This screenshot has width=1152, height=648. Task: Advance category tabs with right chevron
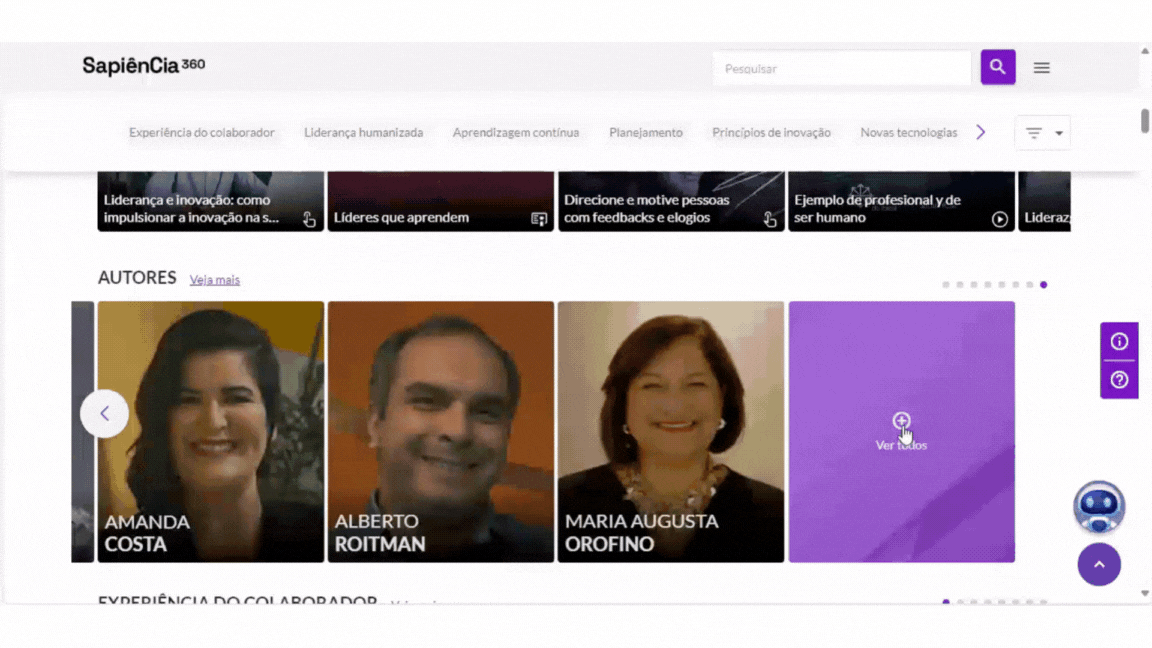tap(981, 132)
